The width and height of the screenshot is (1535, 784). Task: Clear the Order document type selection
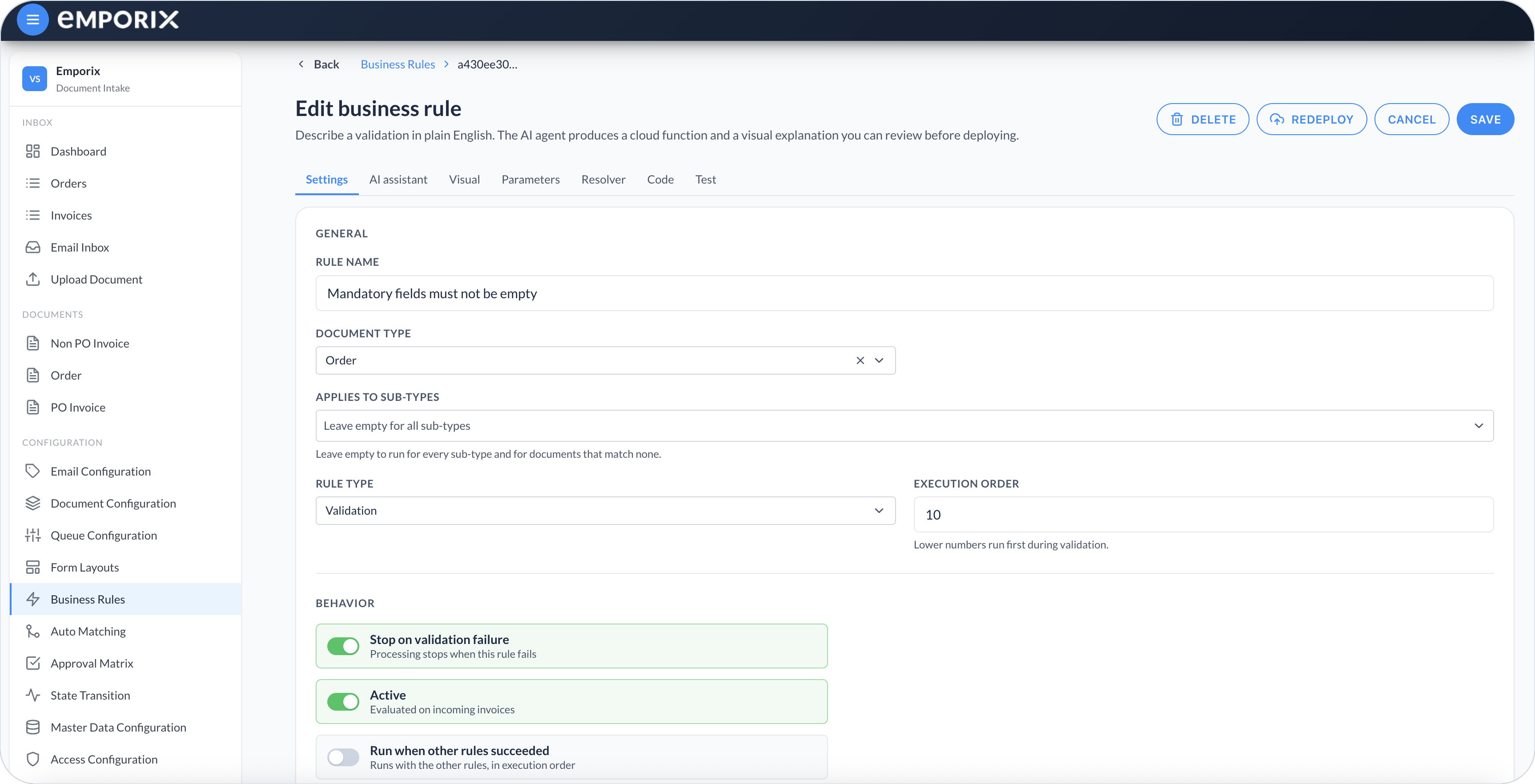pos(860,360)
